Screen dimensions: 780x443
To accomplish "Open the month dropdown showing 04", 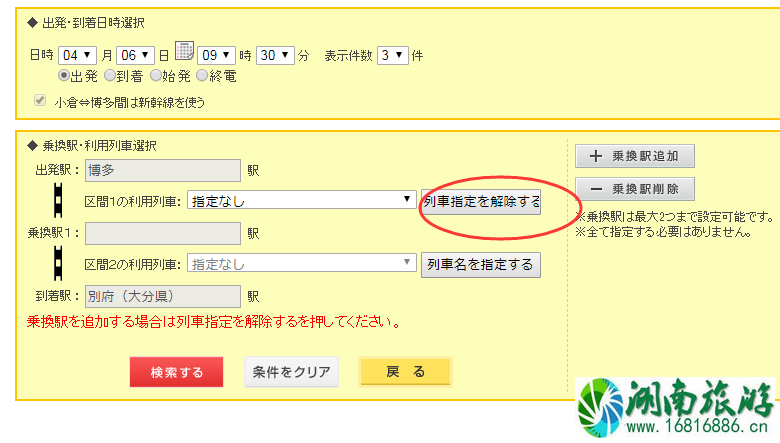I will [x=77, y=55].
